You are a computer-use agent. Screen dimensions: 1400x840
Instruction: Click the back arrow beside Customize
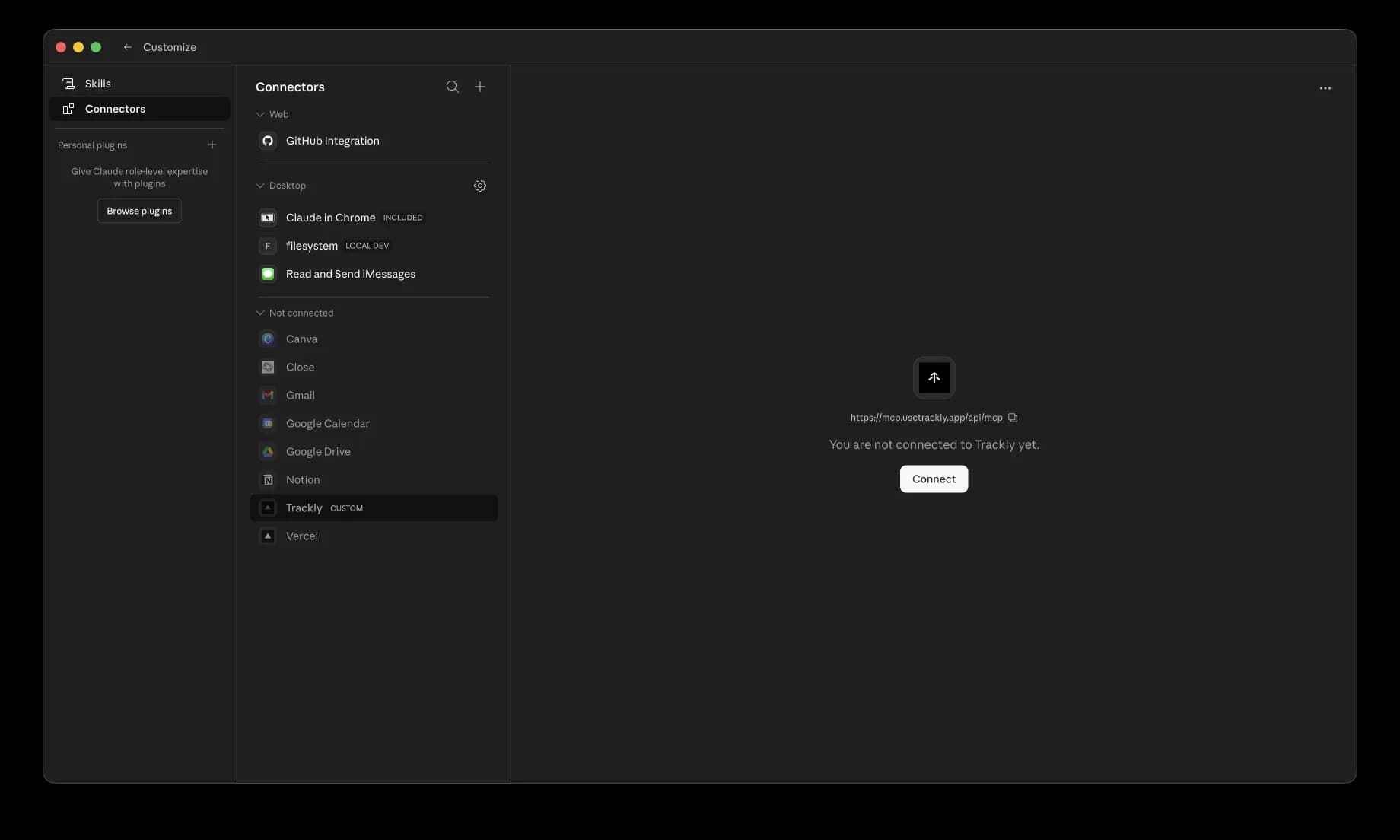(127, 46)
